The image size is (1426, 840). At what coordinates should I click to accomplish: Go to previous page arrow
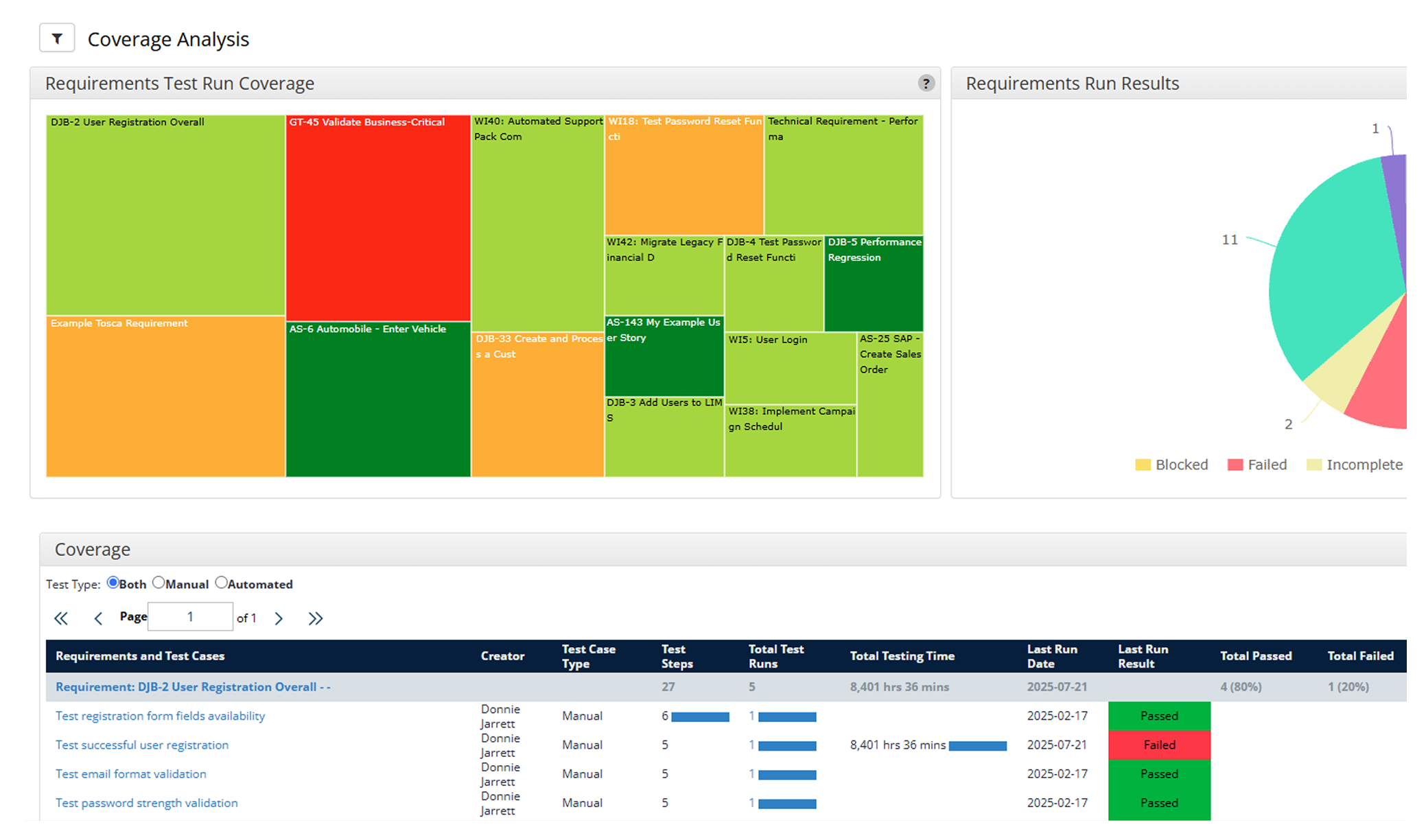(x=98, y=618)
